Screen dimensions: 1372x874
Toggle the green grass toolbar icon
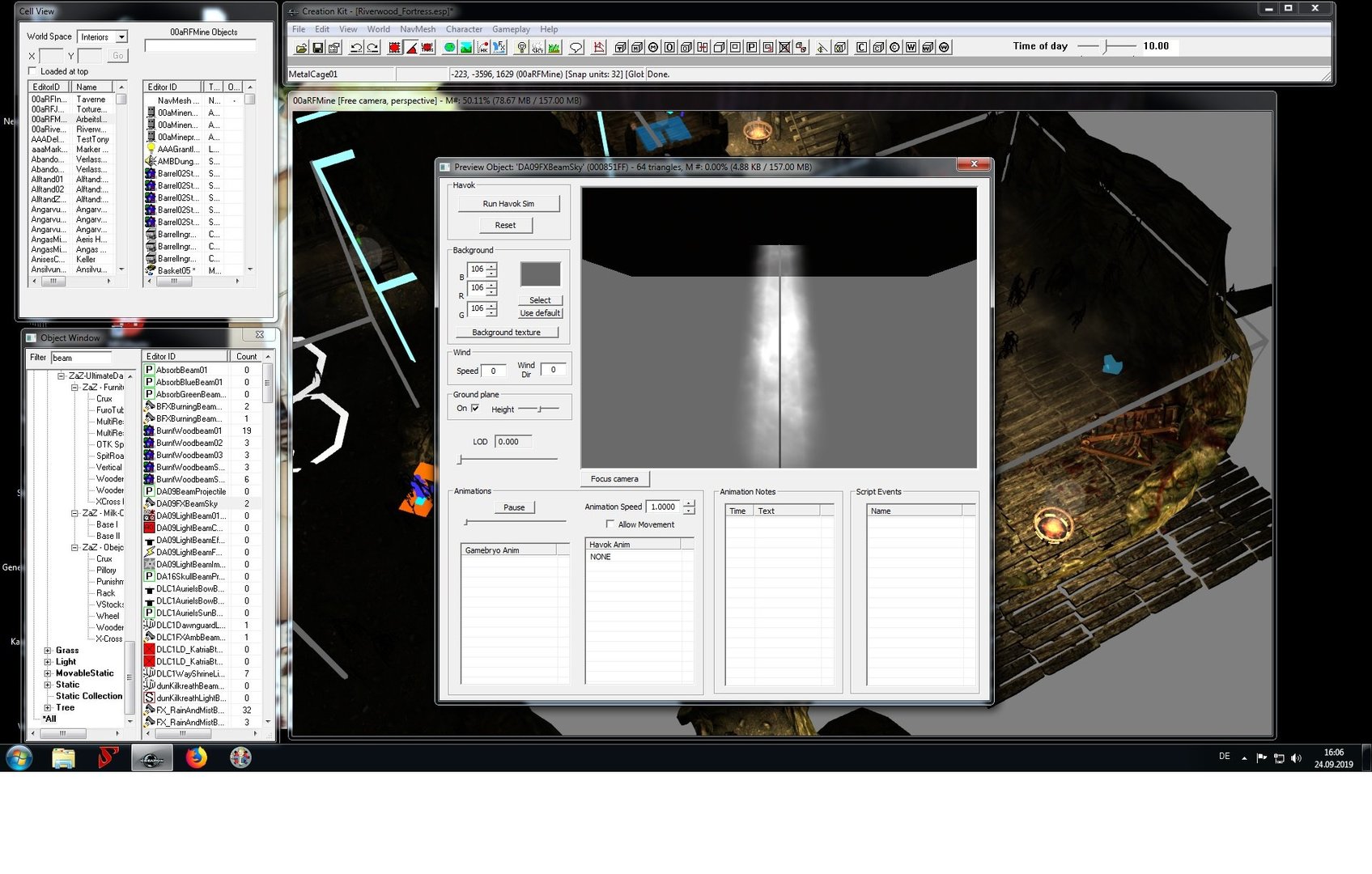[554, 48]
